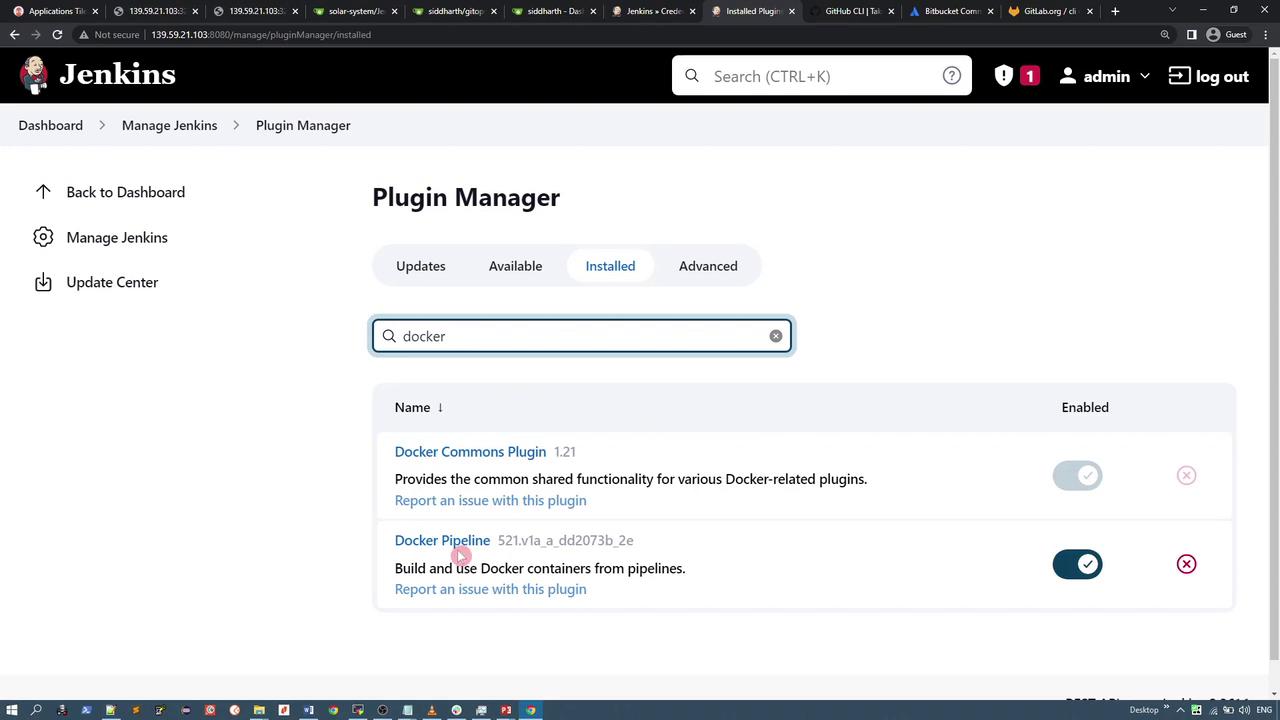
Task: Toggle the Docker Commons Plugin switch
Action: 1077,476
